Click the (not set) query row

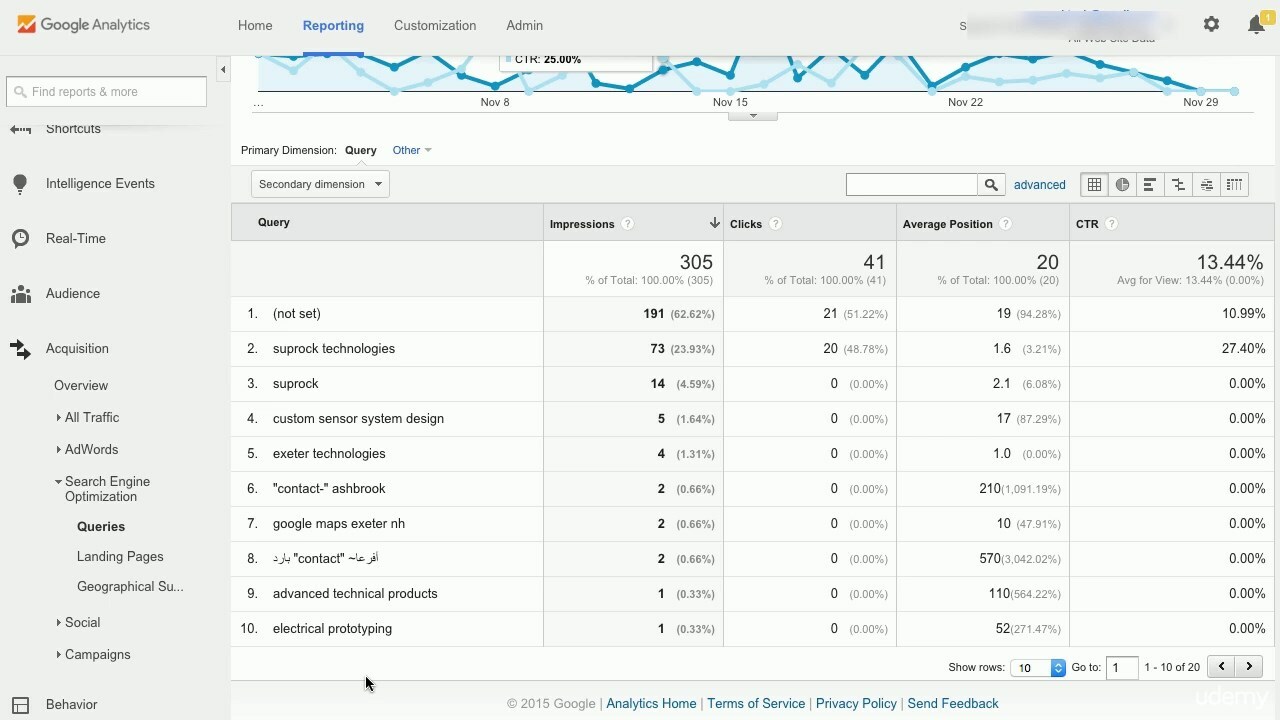(x=297, y=314)
